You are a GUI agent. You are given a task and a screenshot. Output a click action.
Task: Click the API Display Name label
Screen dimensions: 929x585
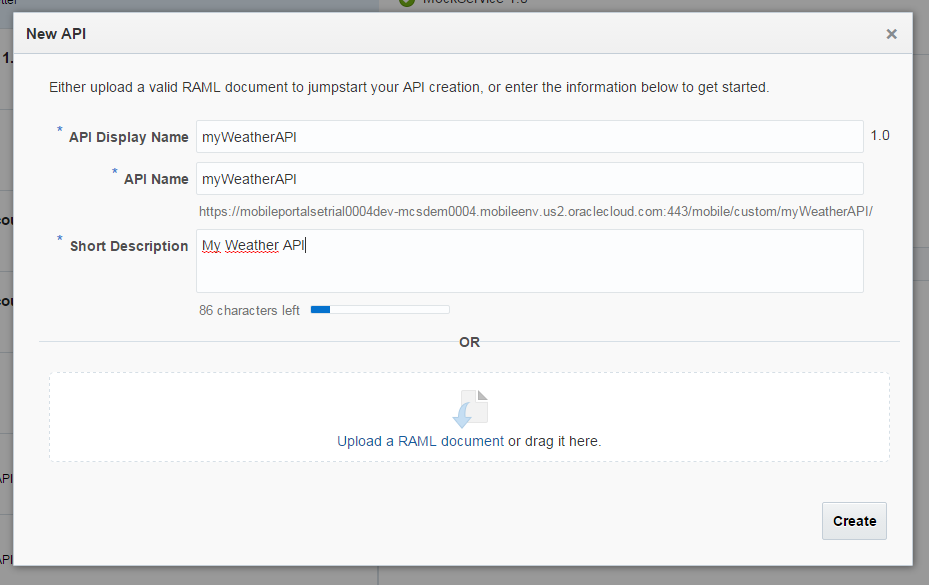coord(128,137)
